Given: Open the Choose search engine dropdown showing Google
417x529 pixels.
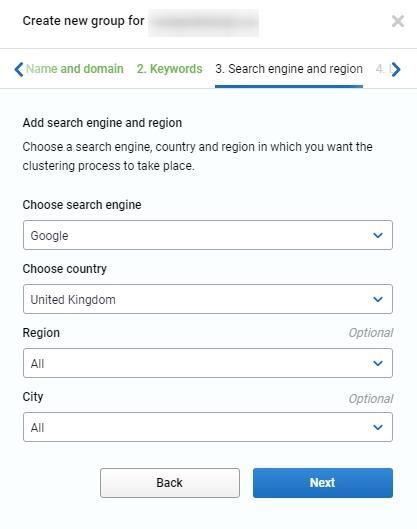Looking at the screenshot, I should click(x=208, y=235).
